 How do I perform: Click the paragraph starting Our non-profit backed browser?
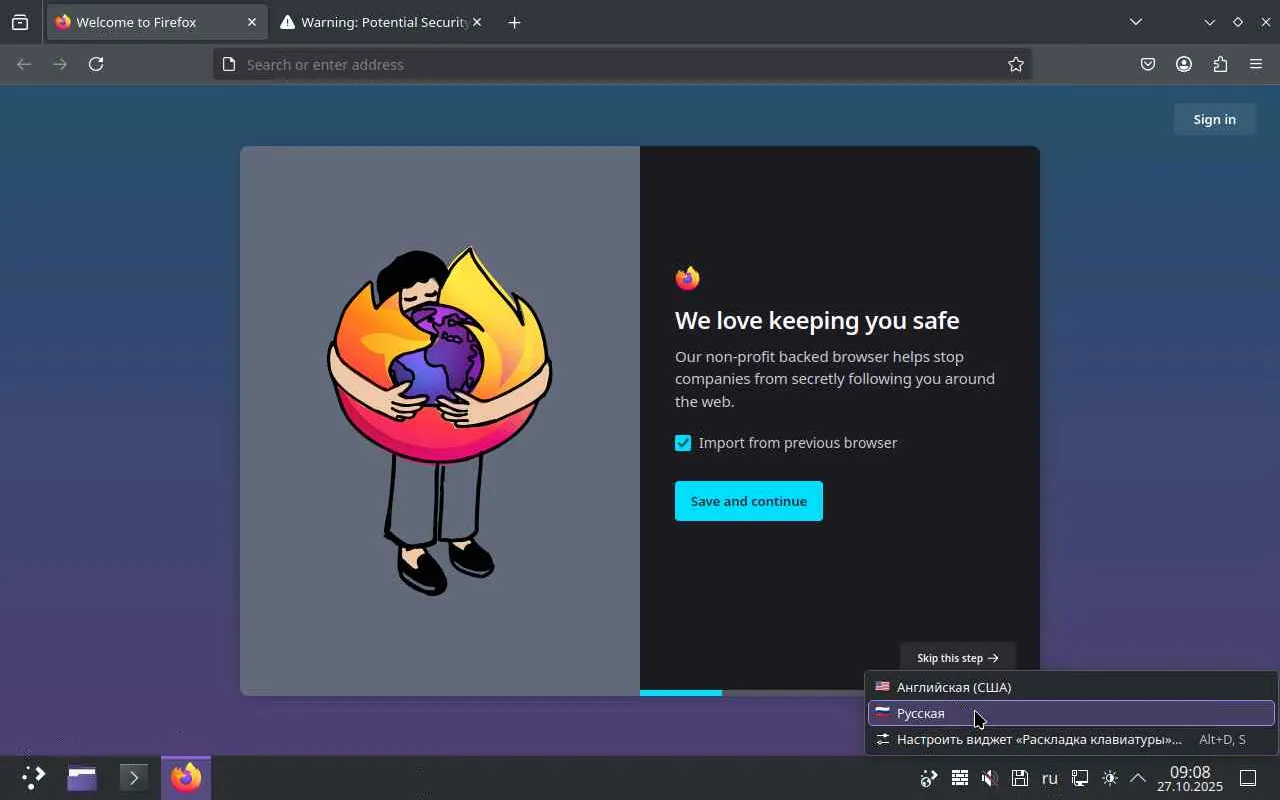[x=835, y=379]
